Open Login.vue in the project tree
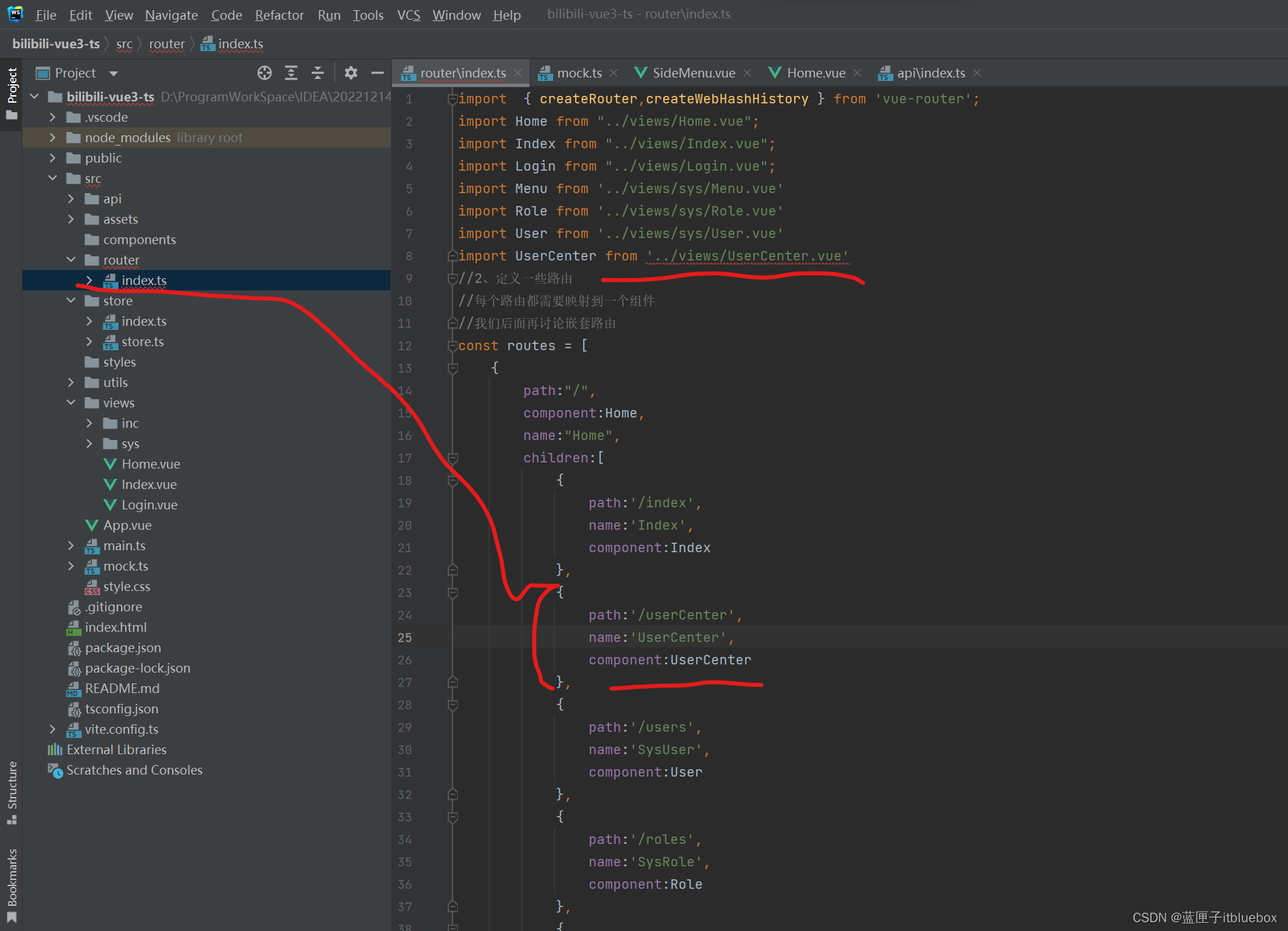Image resolution: width=1288 pixels, height=931 pixels. point(149,505)
